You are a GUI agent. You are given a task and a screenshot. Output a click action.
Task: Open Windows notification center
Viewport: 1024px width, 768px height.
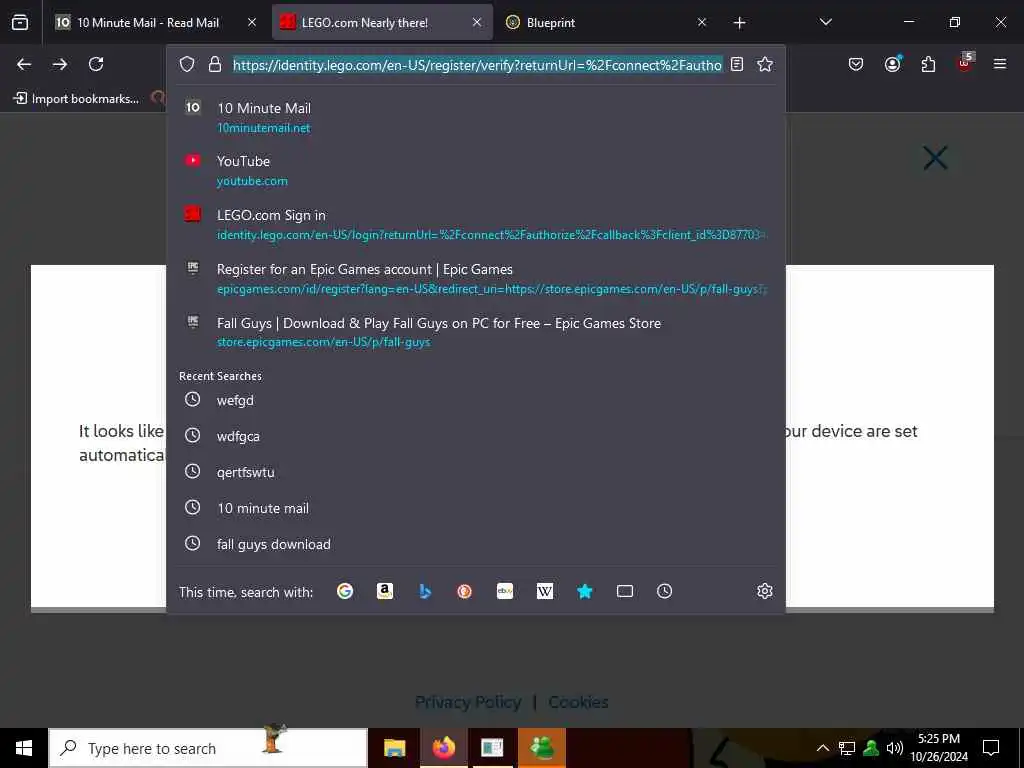click(x=991, y=748)
